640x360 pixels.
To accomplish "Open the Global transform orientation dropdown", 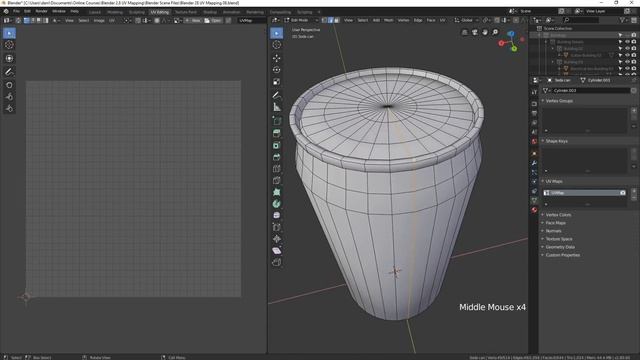I will pos(466,20).
